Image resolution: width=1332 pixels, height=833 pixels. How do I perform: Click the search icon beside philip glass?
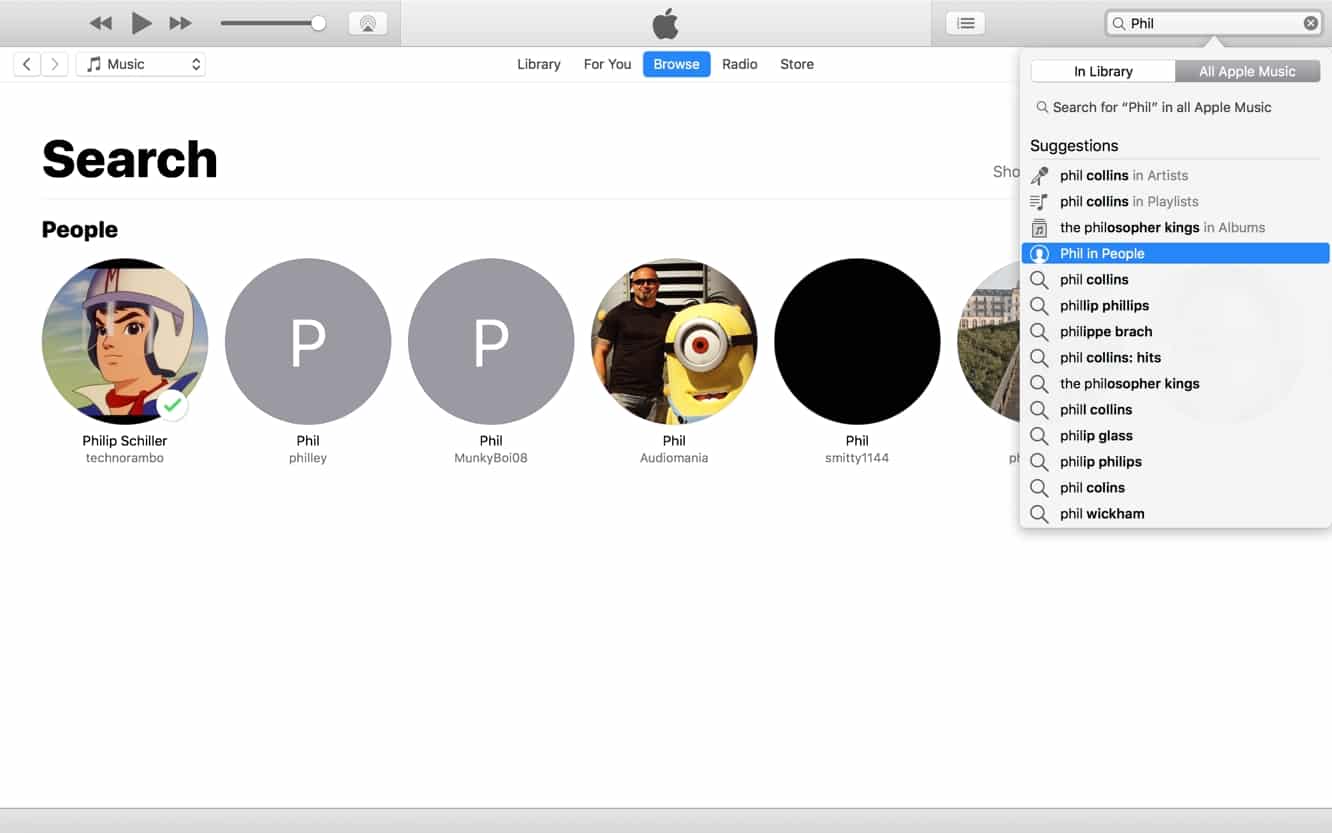click(x=1039, y=435)
